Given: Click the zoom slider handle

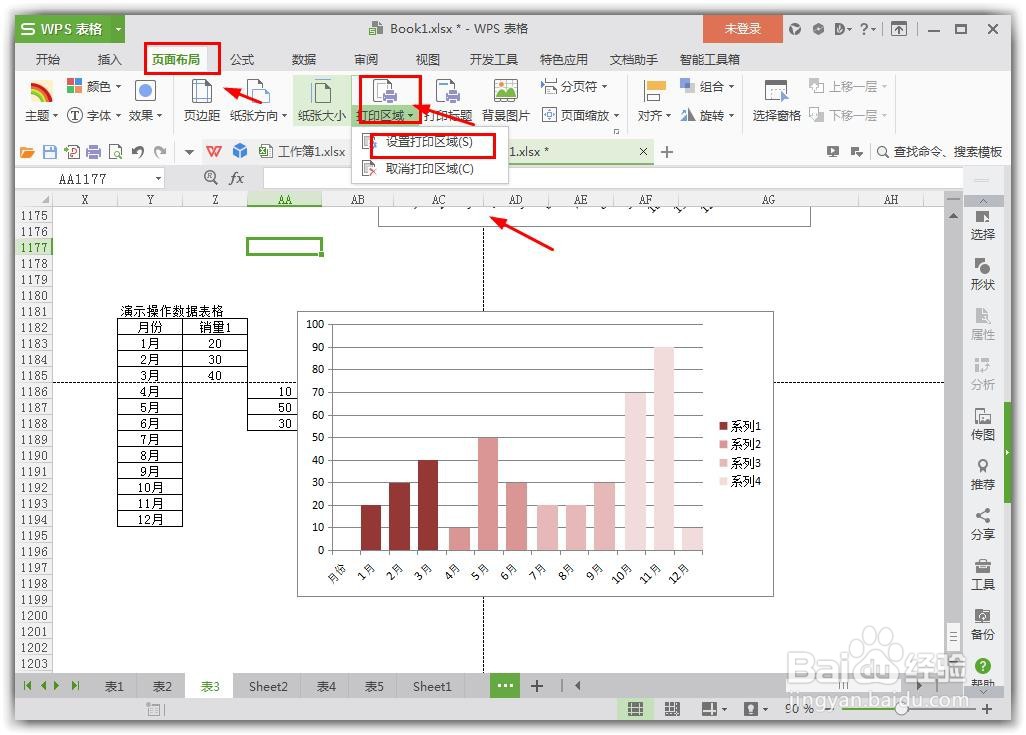Looking at the screenshot, I should [x=902, y=709].
